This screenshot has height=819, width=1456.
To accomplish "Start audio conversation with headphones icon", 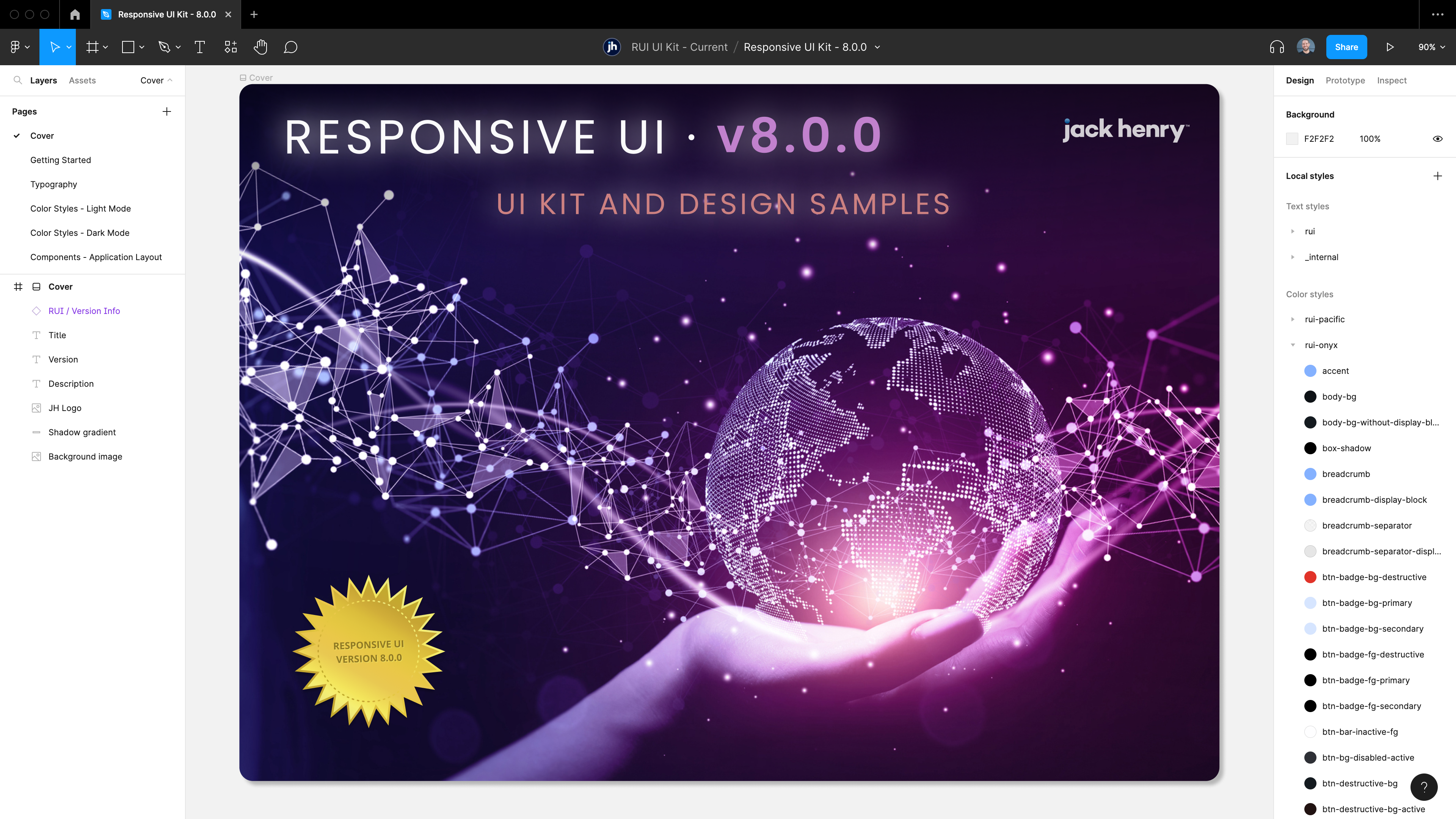I will [x=1276, y=47].
